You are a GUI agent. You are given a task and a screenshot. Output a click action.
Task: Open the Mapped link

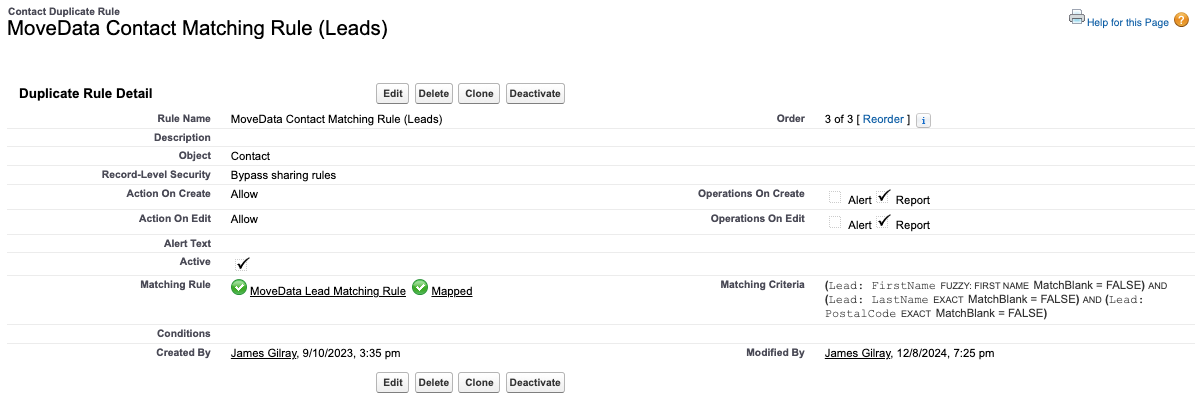pyautogui.click(x=452, y=291)
